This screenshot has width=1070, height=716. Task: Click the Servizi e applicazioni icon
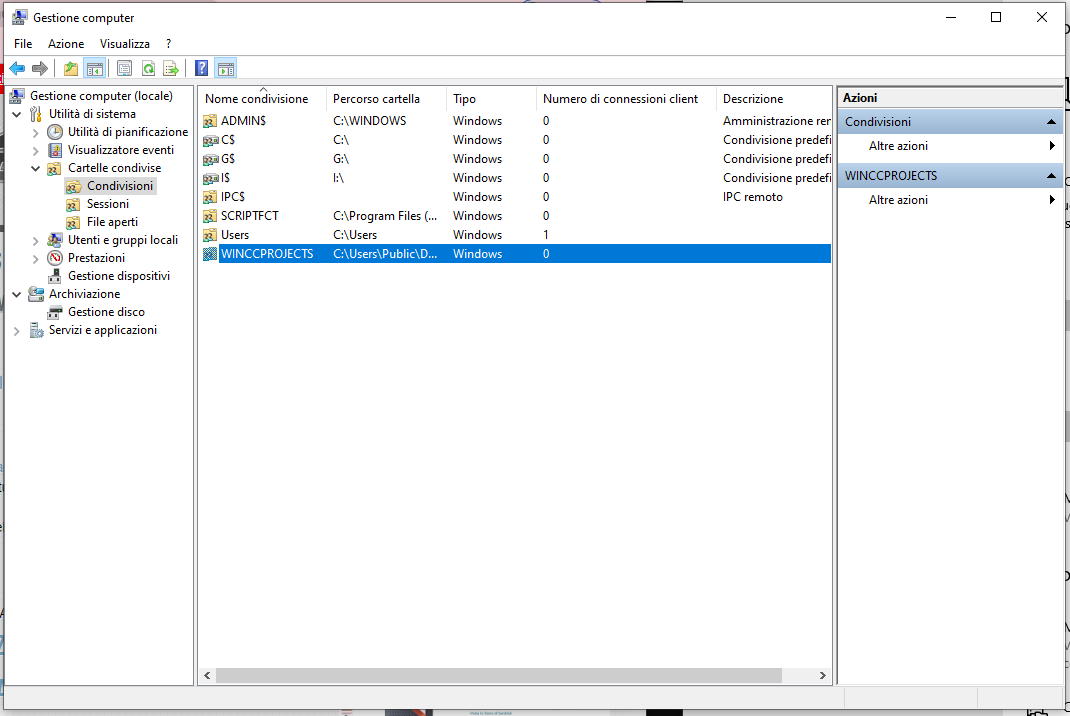36,330
